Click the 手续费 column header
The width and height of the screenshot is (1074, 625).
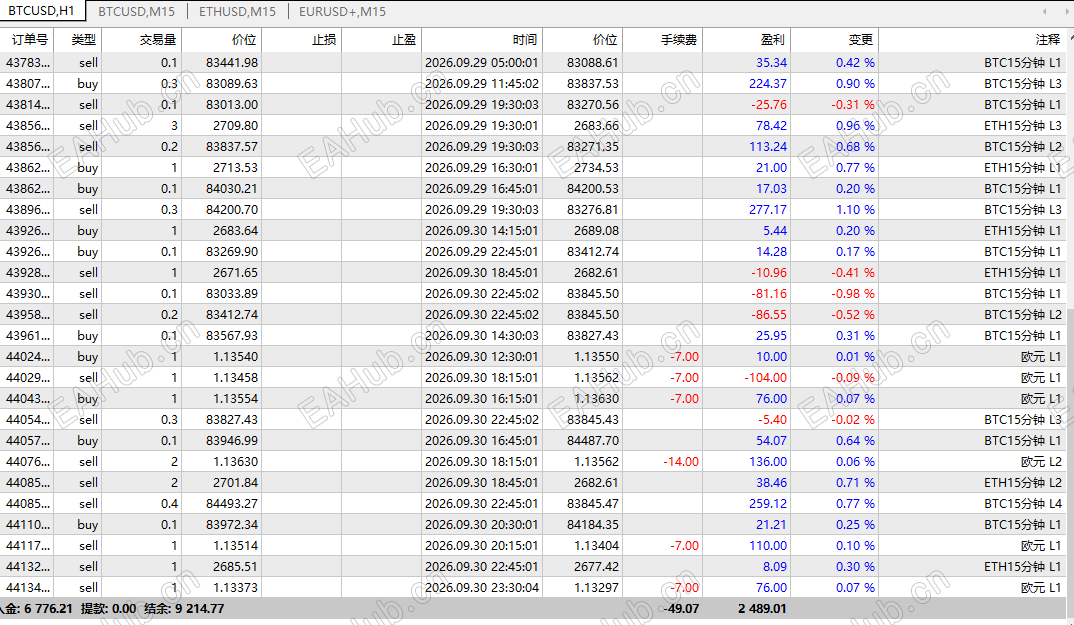[x=663, y=40]
